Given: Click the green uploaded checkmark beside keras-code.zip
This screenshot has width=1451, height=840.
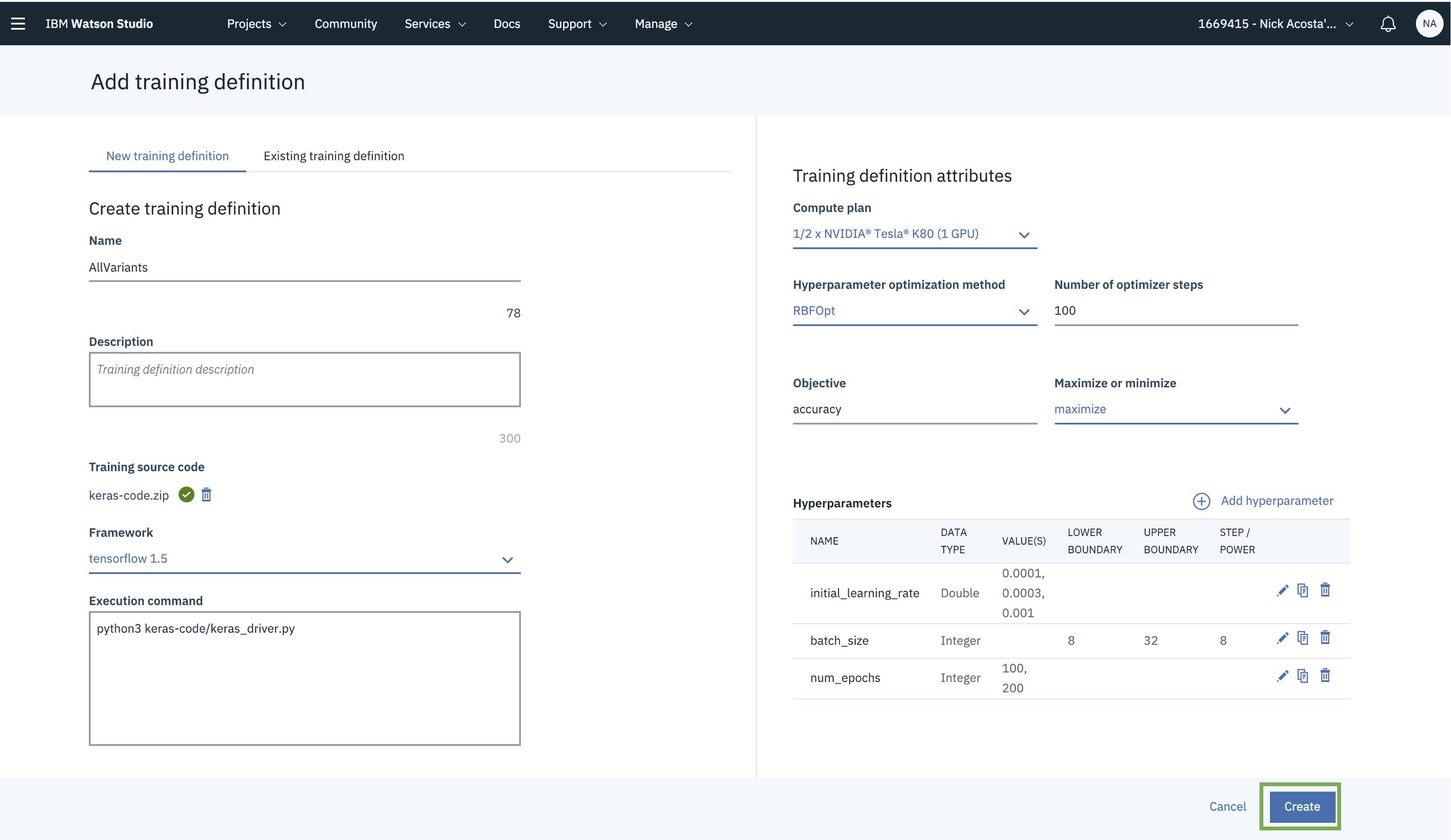Looking at the screenshot, I should click(x=186, y=494).
